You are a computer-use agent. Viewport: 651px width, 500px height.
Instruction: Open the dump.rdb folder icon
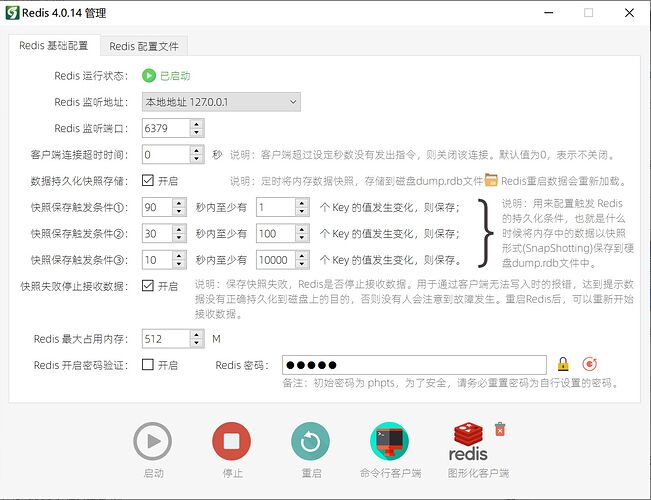(x=491, y=180)
